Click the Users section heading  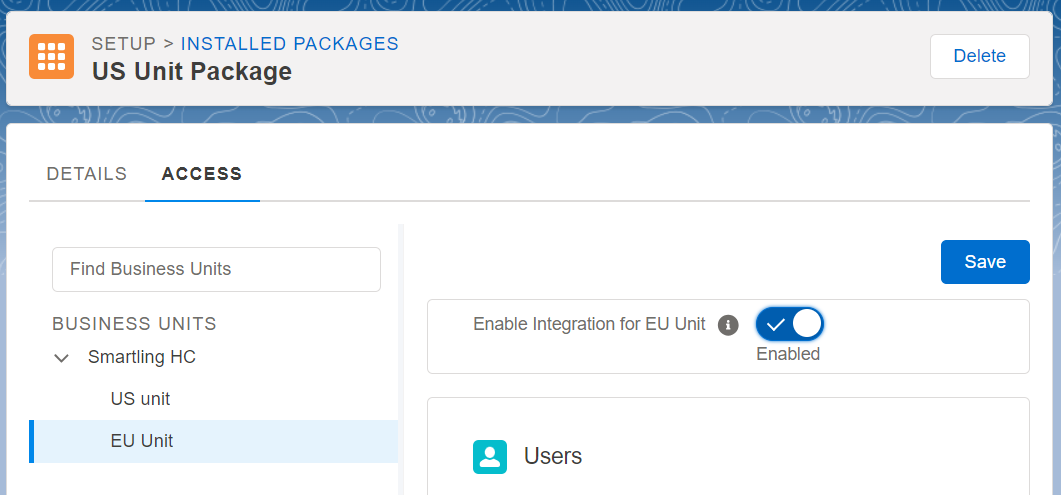point(553,456)
